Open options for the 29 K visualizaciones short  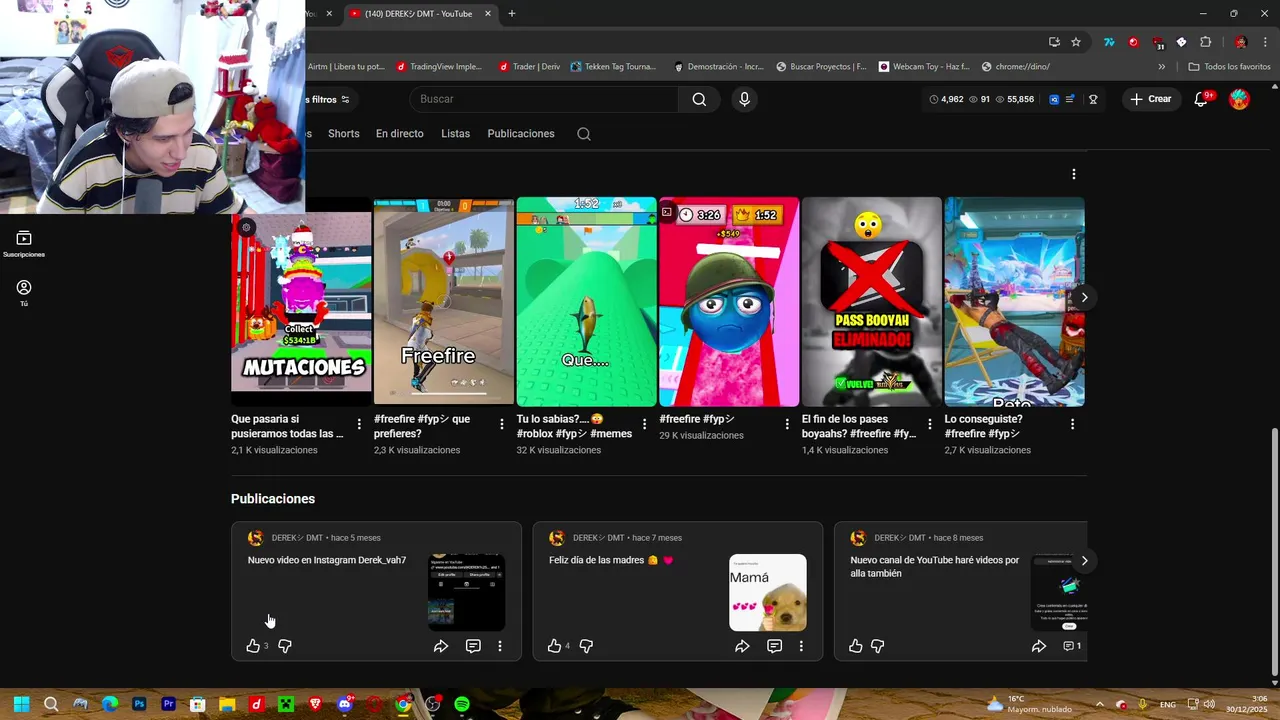coord(787,424)
